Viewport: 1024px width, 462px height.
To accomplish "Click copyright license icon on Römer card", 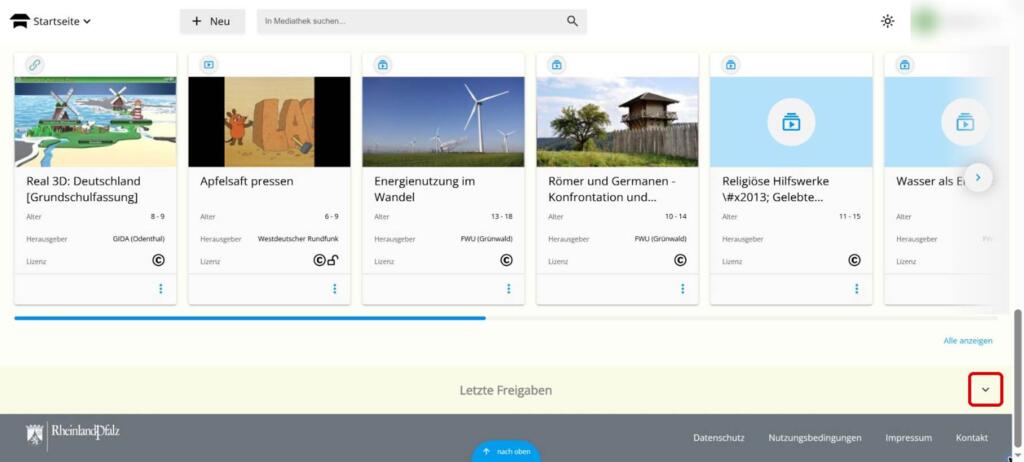I will (x=680, y=260).
